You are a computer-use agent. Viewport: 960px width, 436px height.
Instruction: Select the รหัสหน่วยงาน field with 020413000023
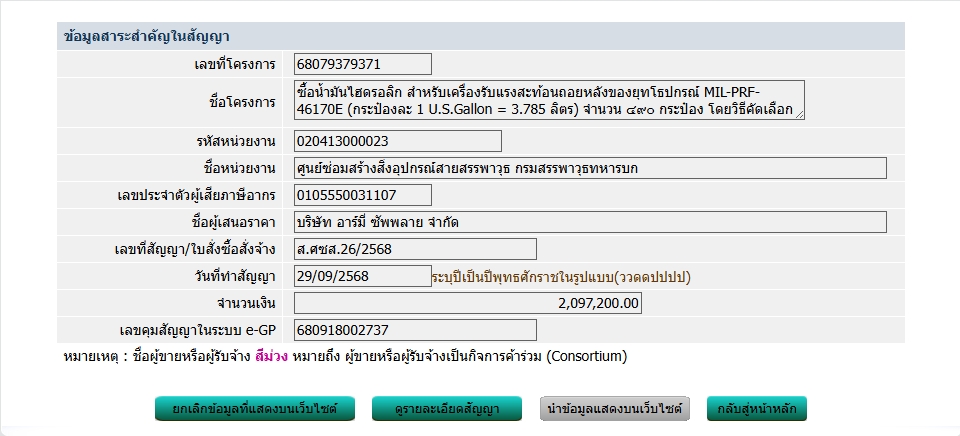click(398, 141)
